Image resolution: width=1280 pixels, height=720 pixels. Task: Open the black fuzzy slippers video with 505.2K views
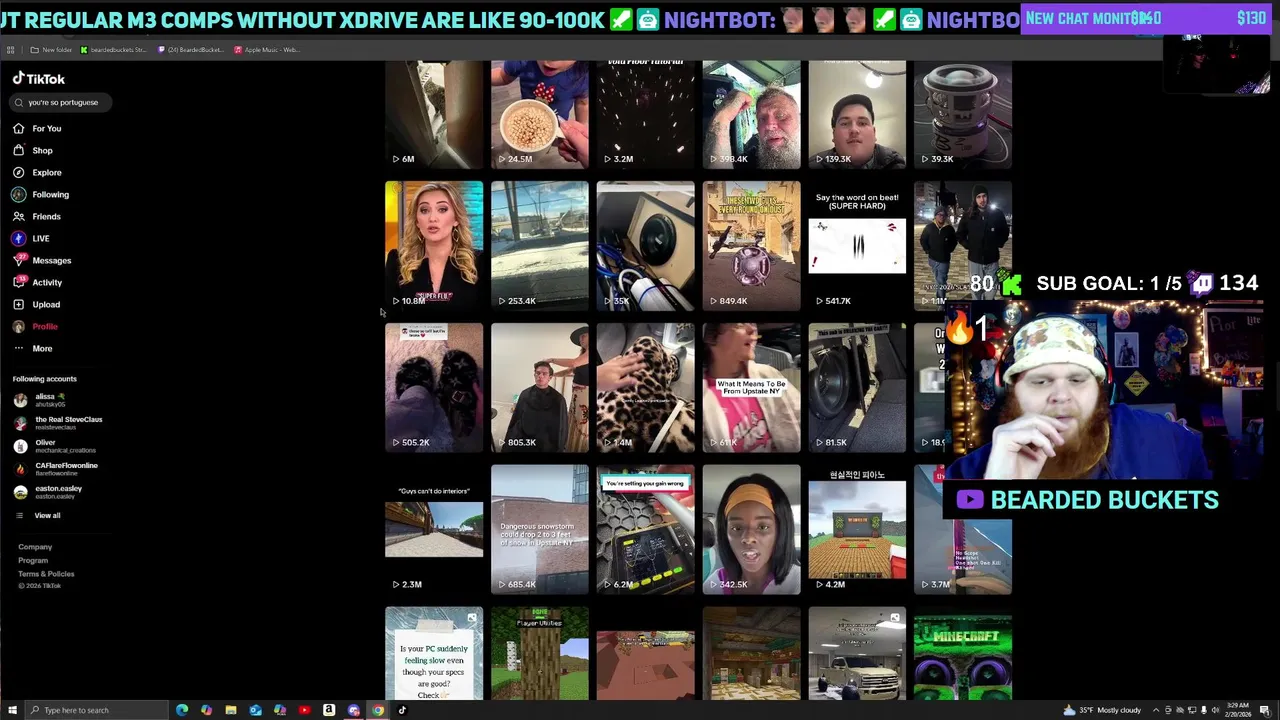pyautogui.click(x=434, y=387)
